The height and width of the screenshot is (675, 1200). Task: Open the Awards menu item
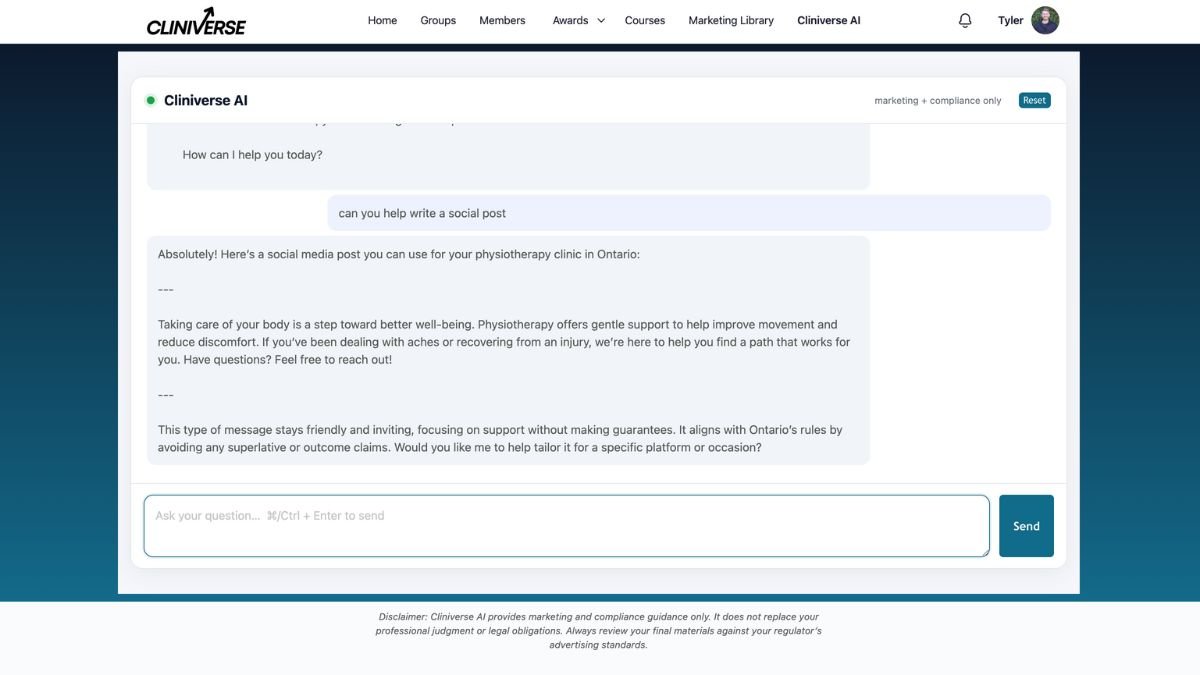[570, 20]
